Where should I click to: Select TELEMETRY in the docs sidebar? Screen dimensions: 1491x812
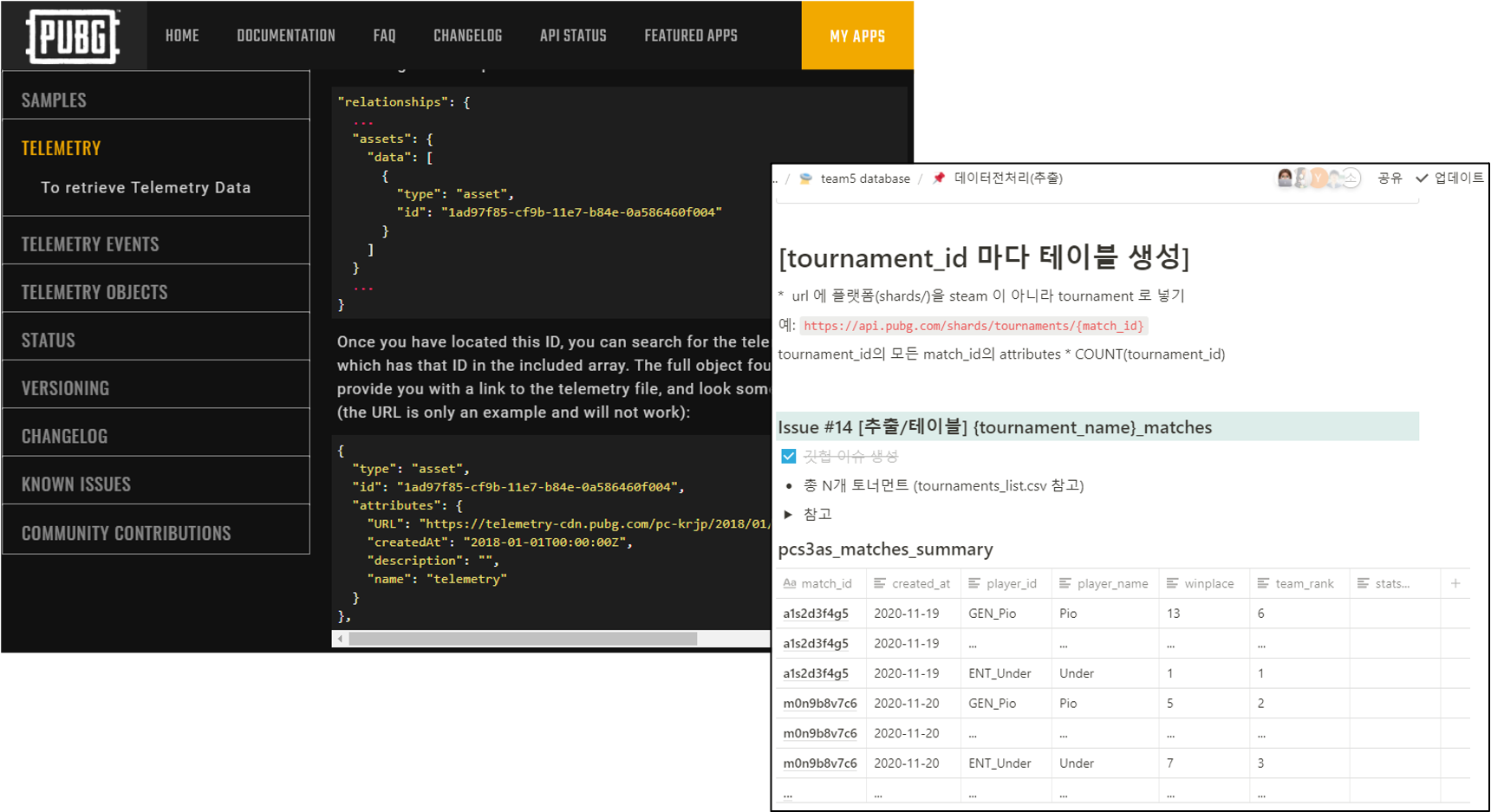[x=62, y=148]
